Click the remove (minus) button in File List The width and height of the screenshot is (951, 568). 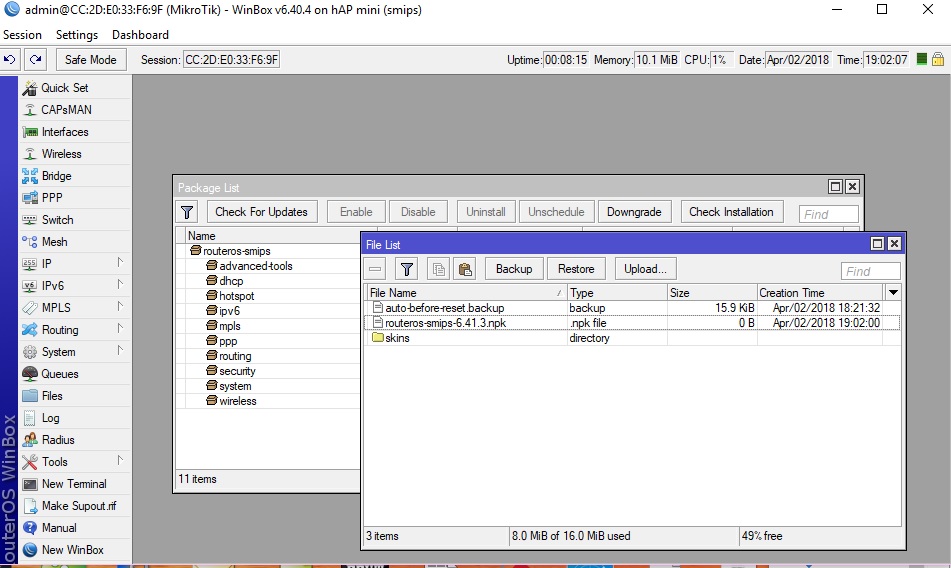point(375,269)
